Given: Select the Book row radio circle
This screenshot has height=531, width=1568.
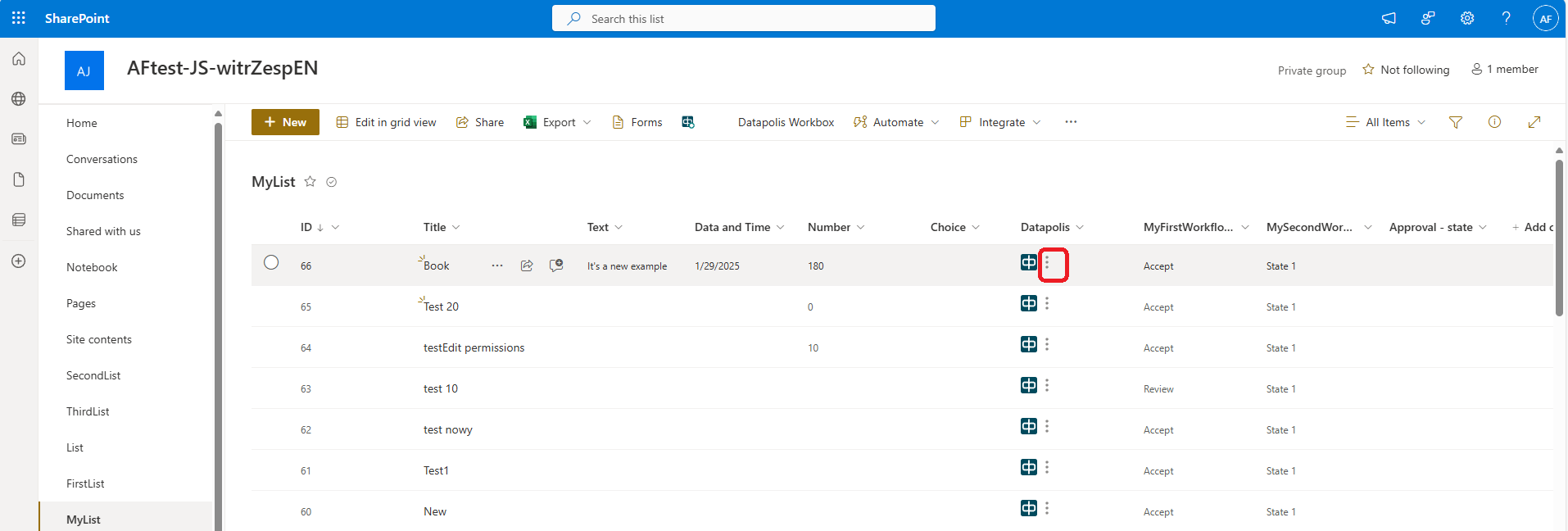Looking at the screenshot, I should [271, 262].
